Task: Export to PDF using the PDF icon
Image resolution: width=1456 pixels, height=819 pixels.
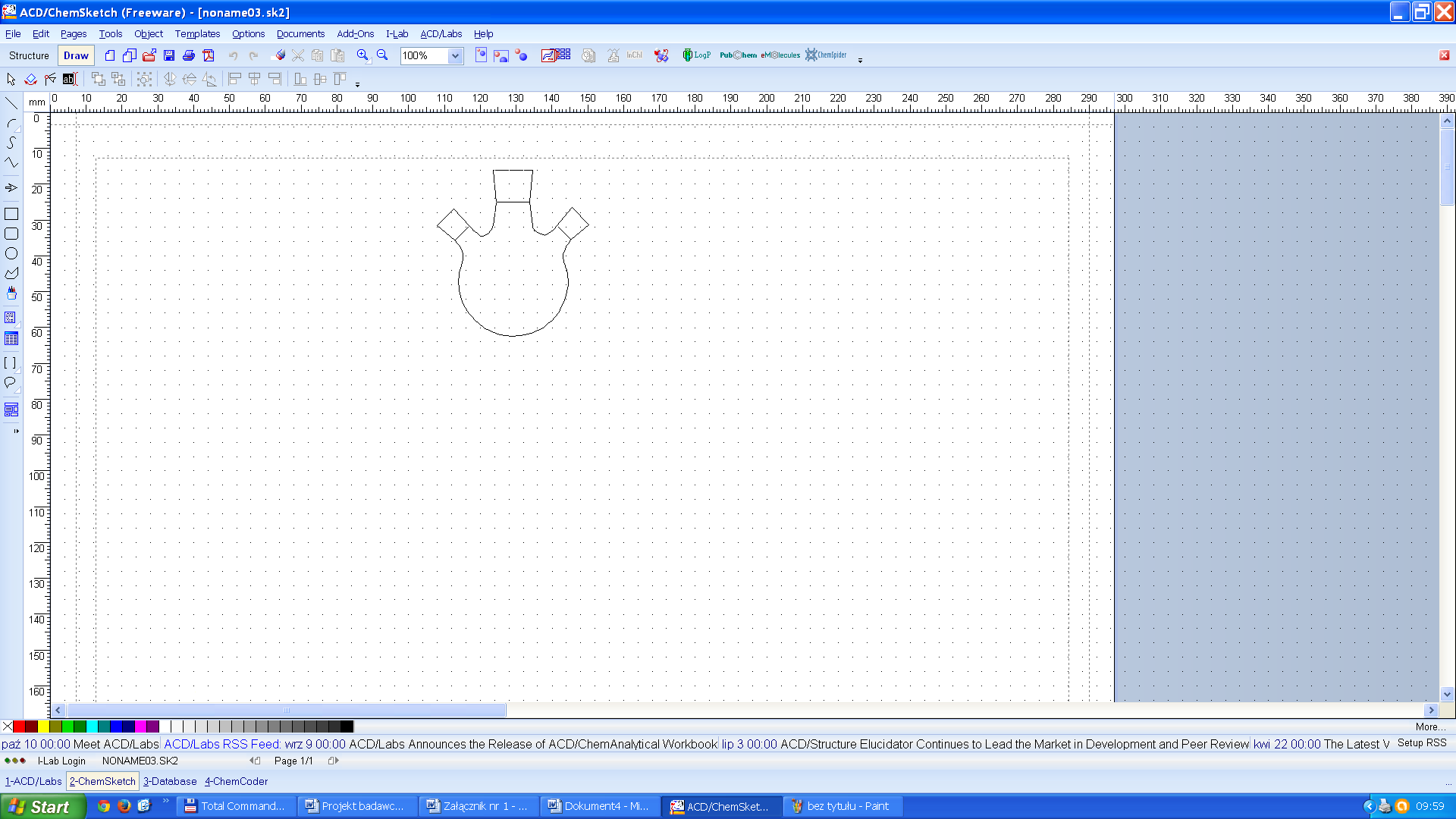Action: click(209, 55)
